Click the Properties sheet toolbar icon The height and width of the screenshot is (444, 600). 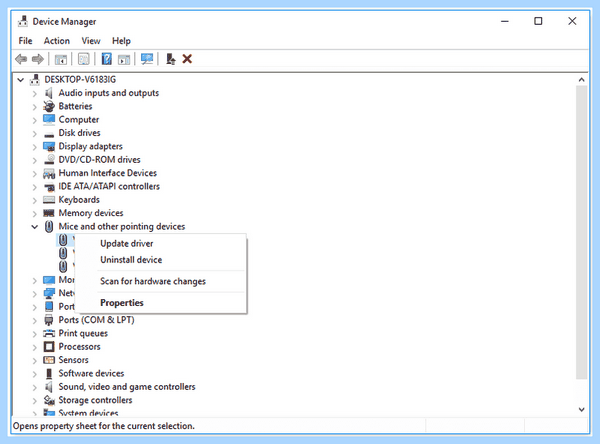(83, 59)
